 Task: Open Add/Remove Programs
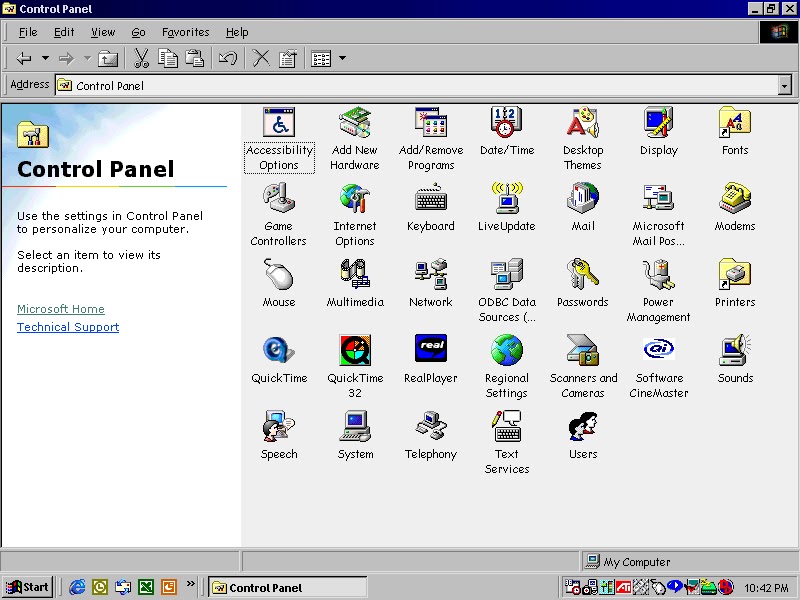pos(430,125)
